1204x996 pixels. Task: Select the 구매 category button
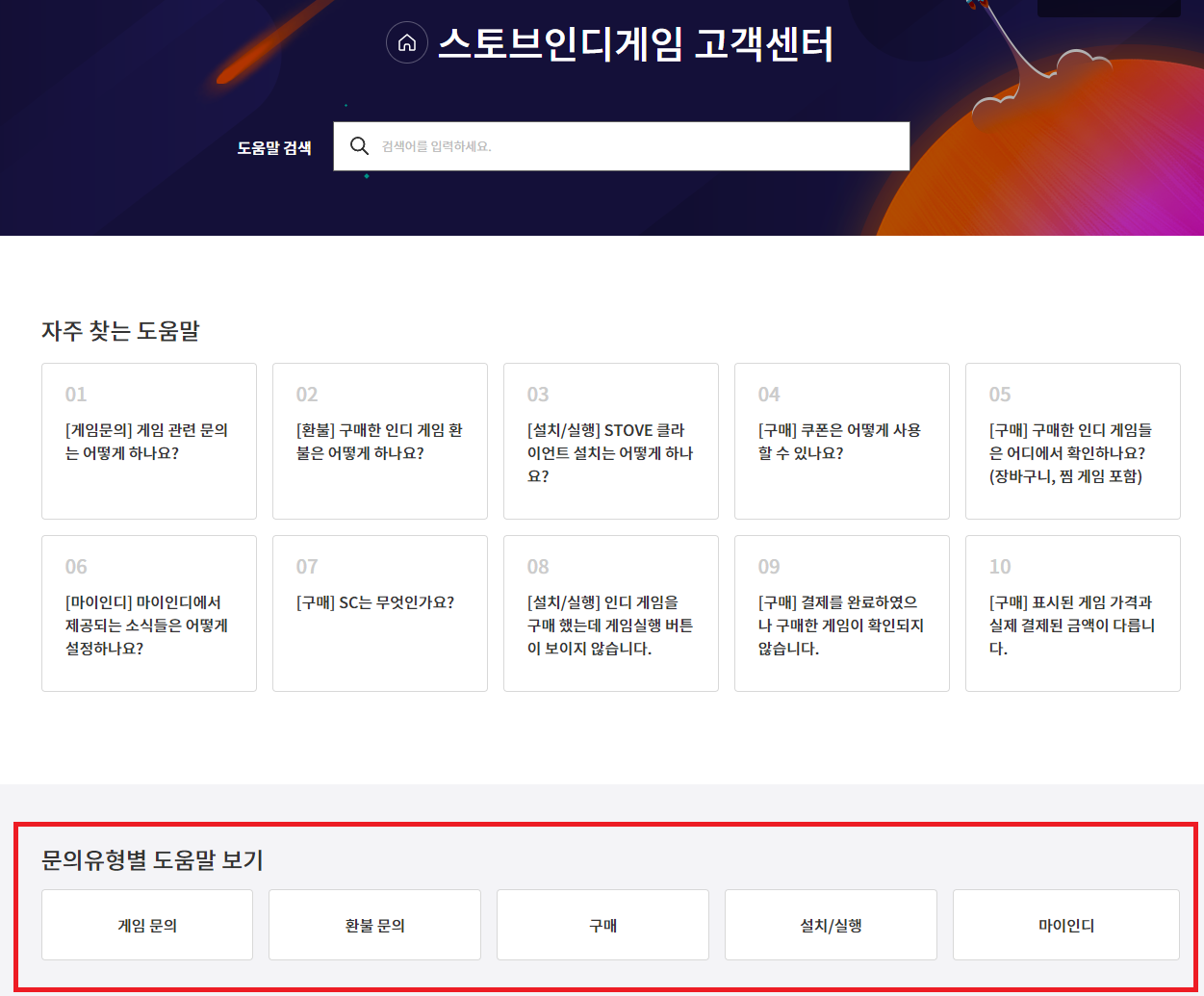point(602,925)
